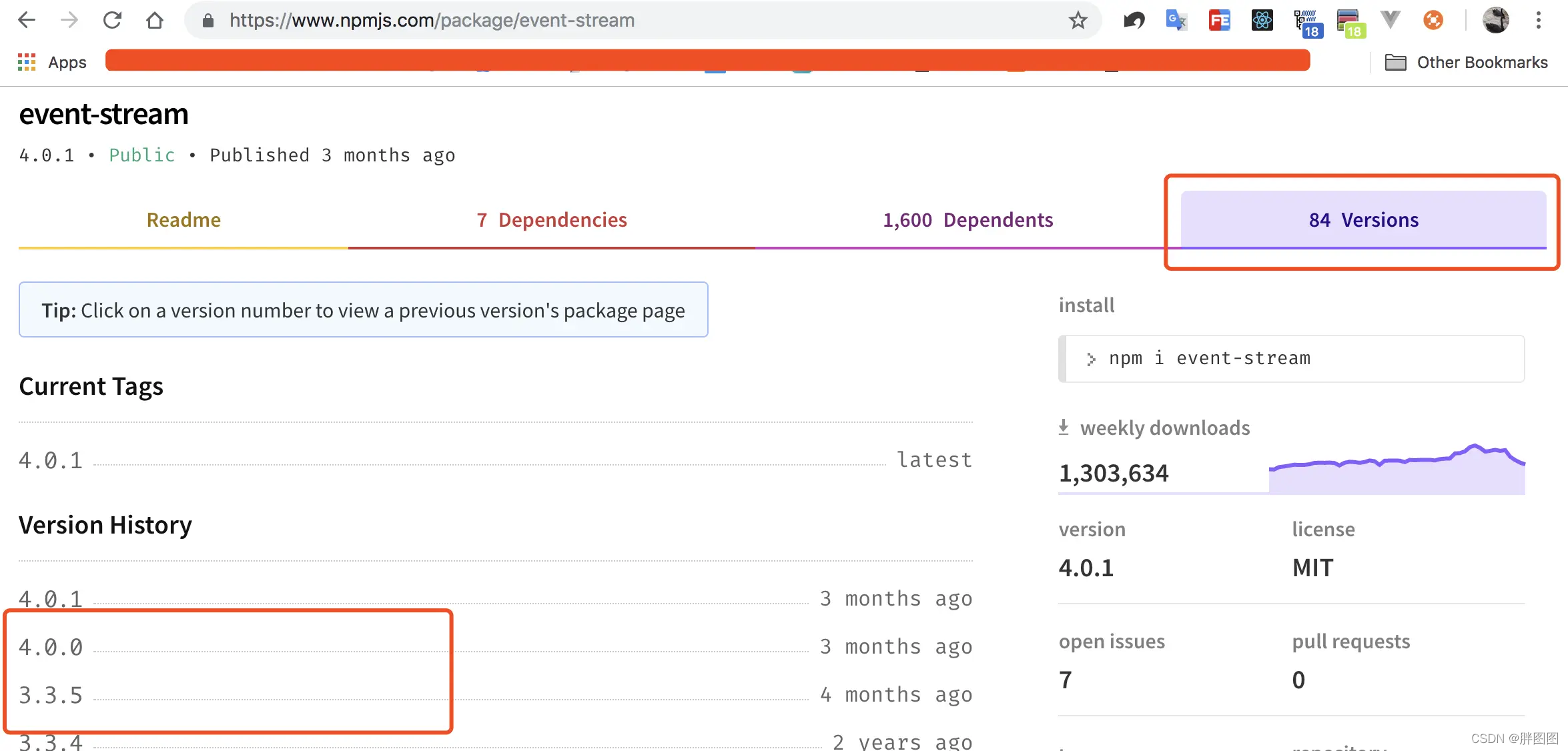Reload the npm package page
This screenshot has width=1568, height=751.
[x=112, y=20]
